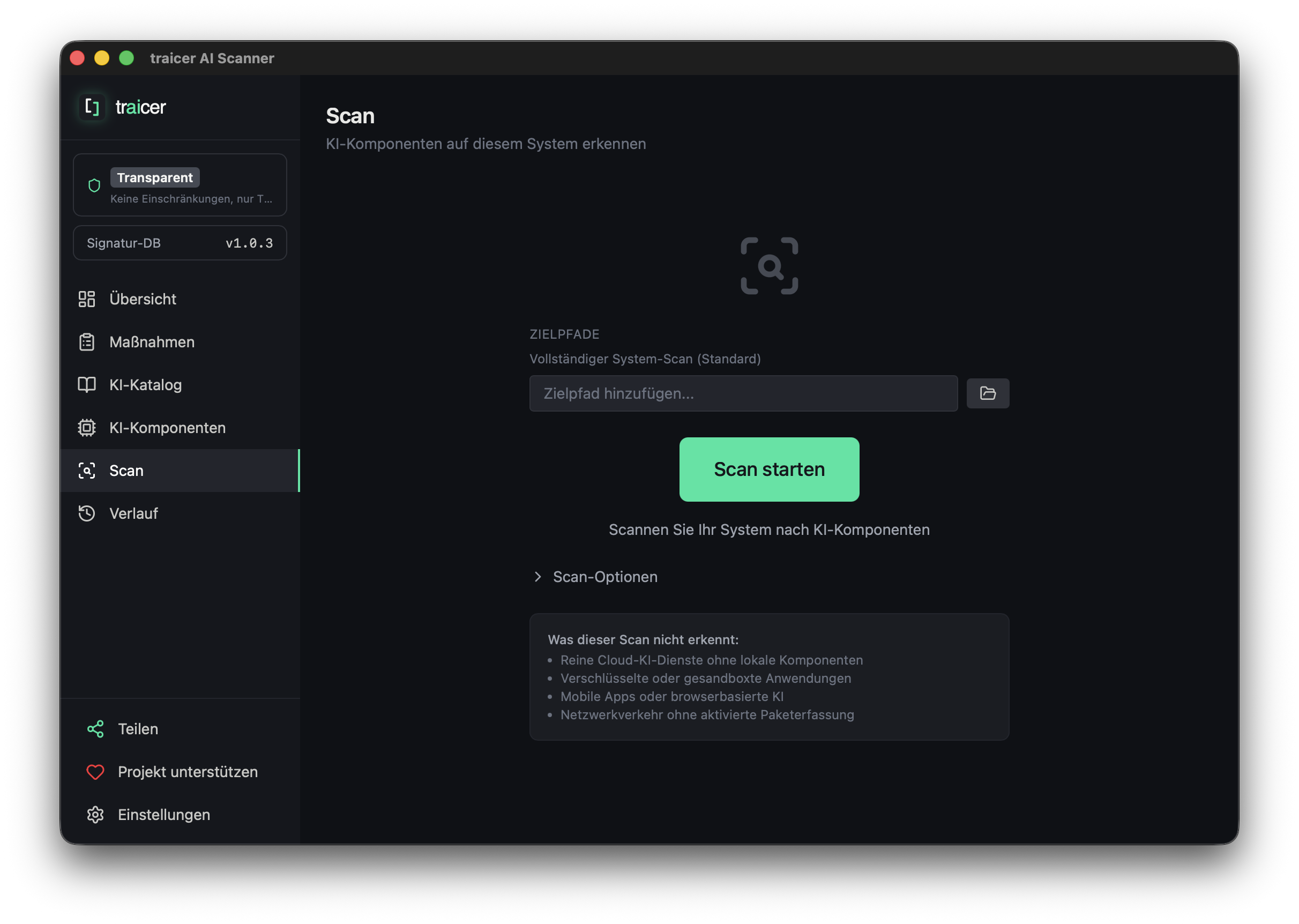Focus the Zielpfad hinzufügen input field
1299x924 pixels.
coord(744,394)
